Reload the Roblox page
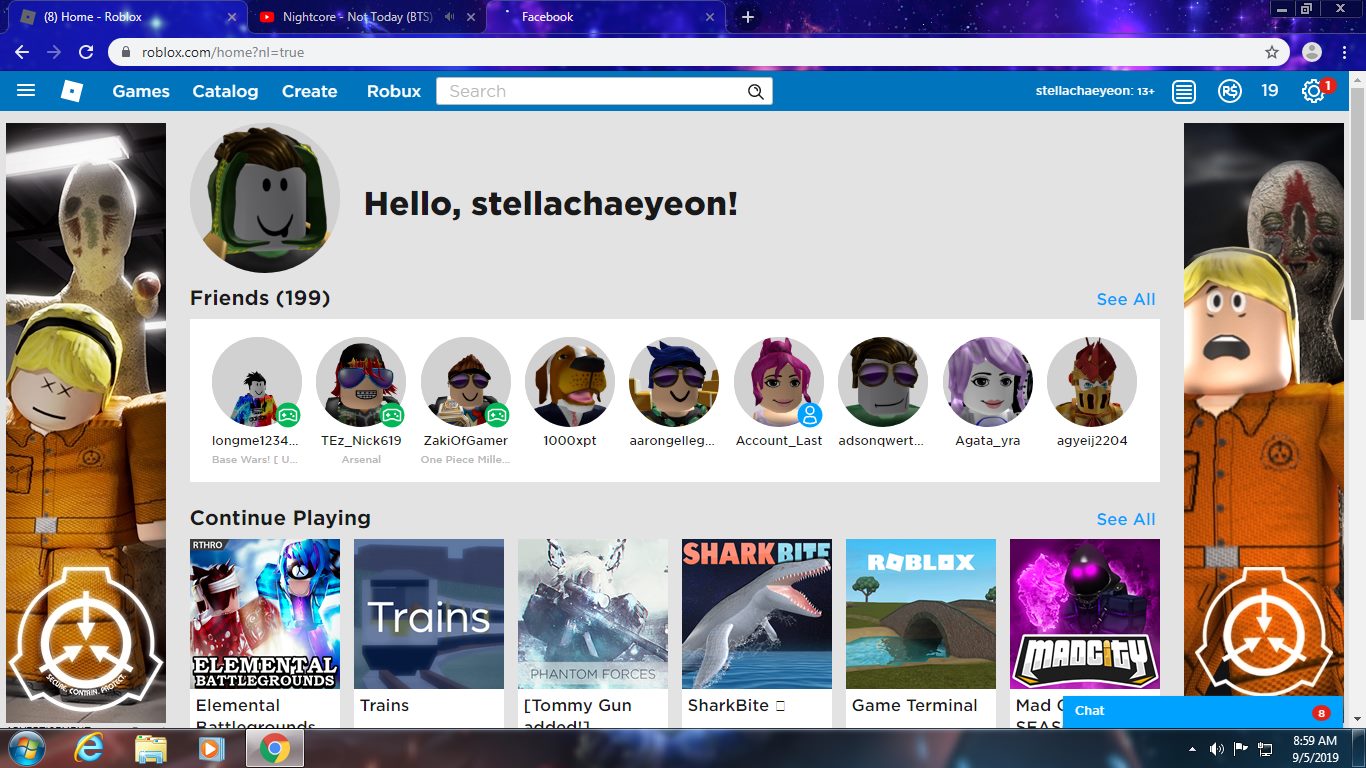 click(x=86, y=52)
